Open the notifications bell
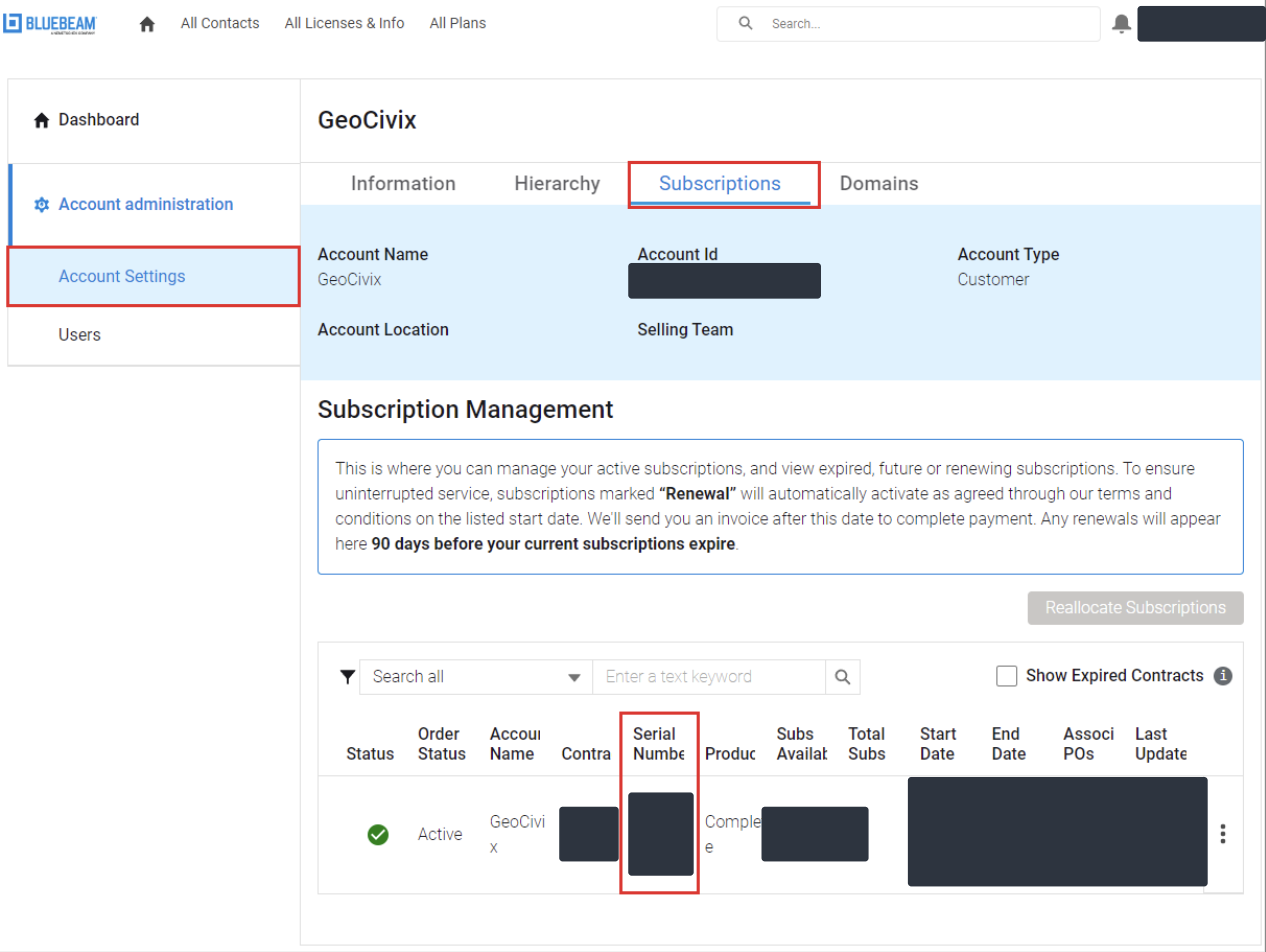1266x952 pixels. [1121, 24]
